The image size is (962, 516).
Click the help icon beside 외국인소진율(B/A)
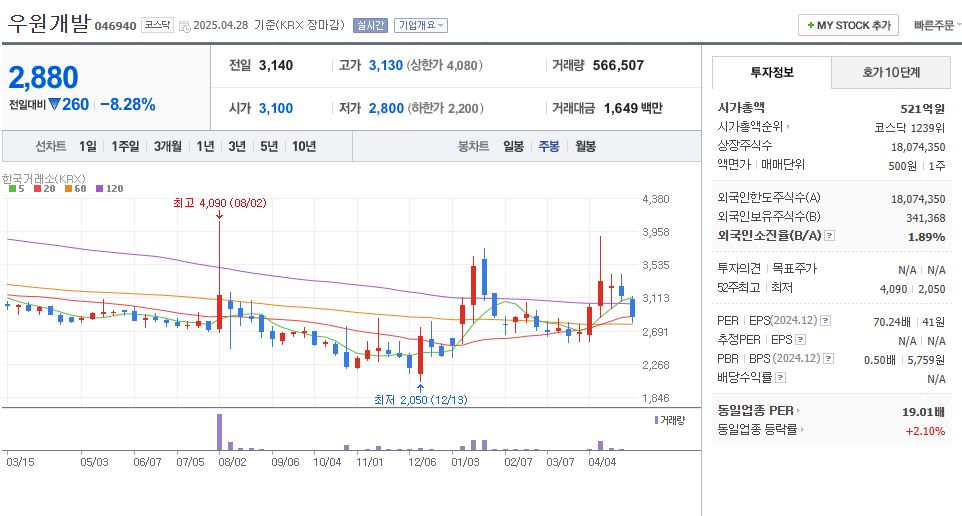[x=829, y=236]
